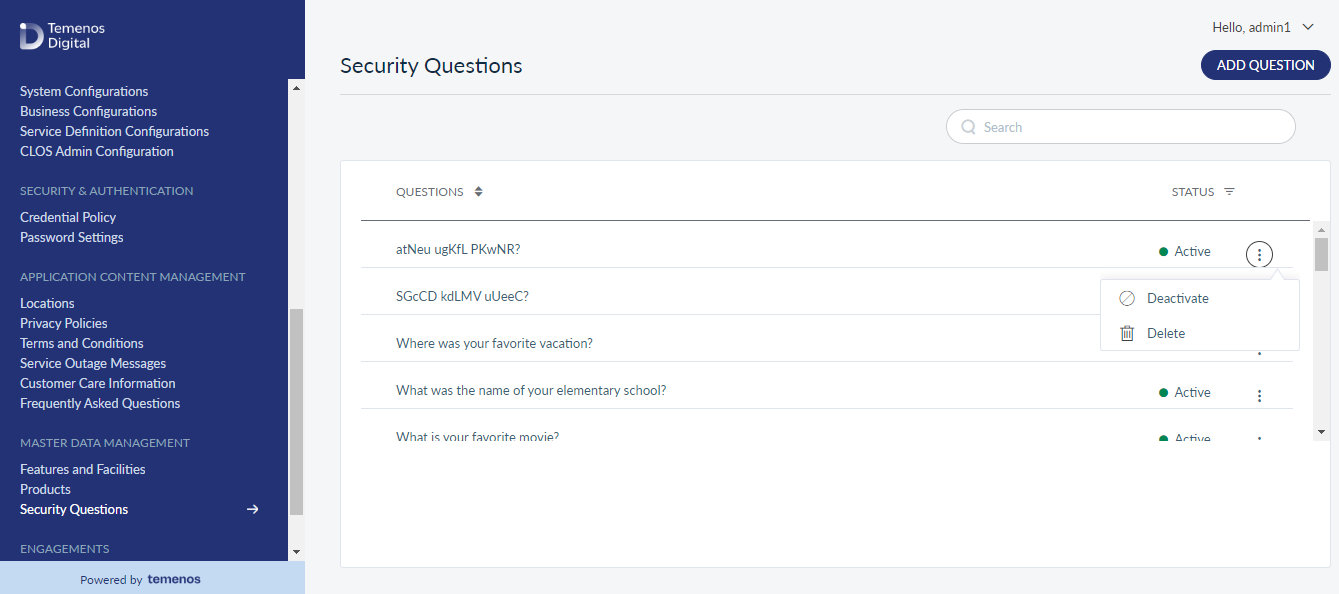Image resolution: width=1339 pixels, height=594 pixels.
Task: Click the Temenos Digital logo
Action: (62, 35)
